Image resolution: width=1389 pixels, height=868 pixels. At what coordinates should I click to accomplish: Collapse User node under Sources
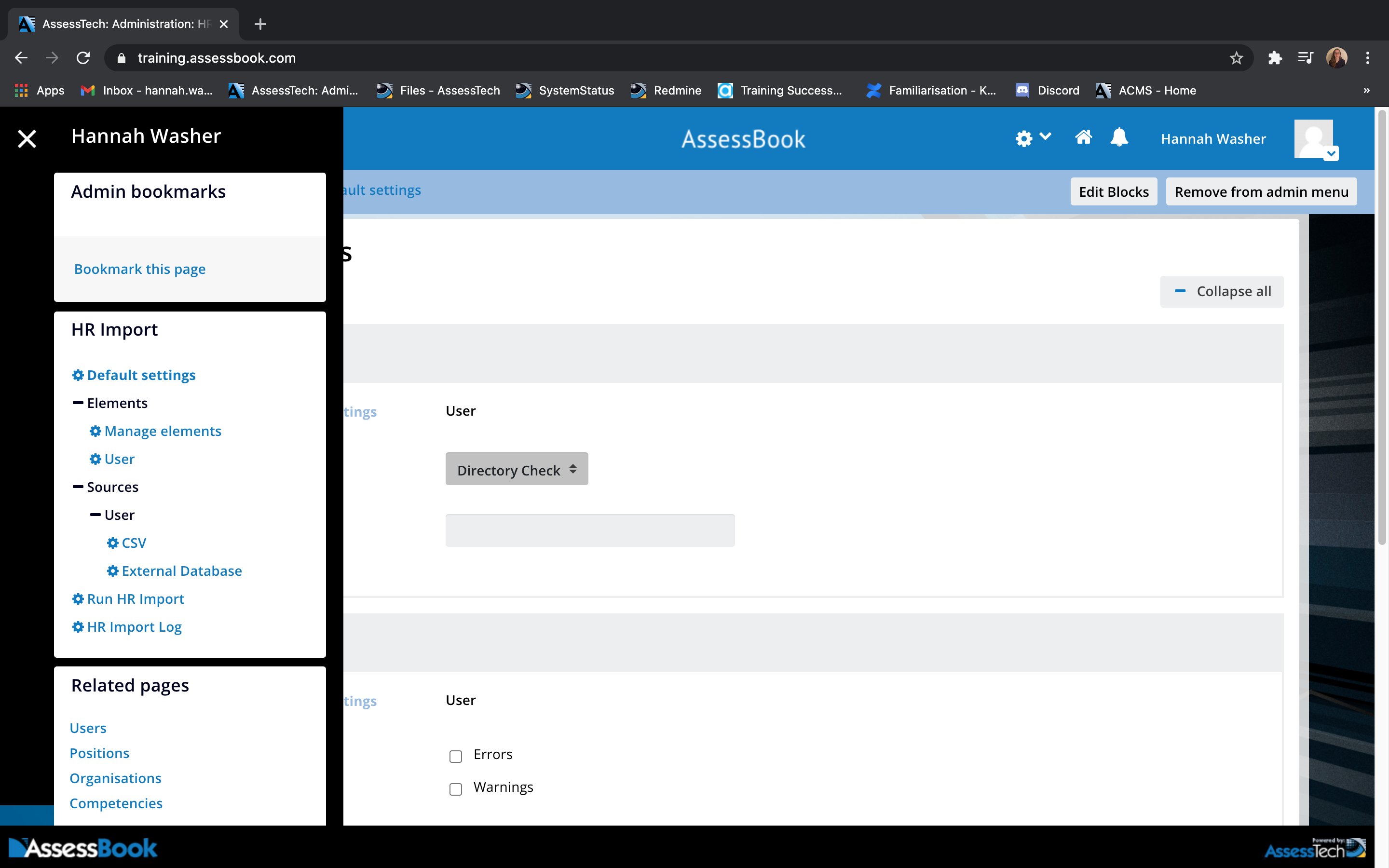click(x=95, y=515)
